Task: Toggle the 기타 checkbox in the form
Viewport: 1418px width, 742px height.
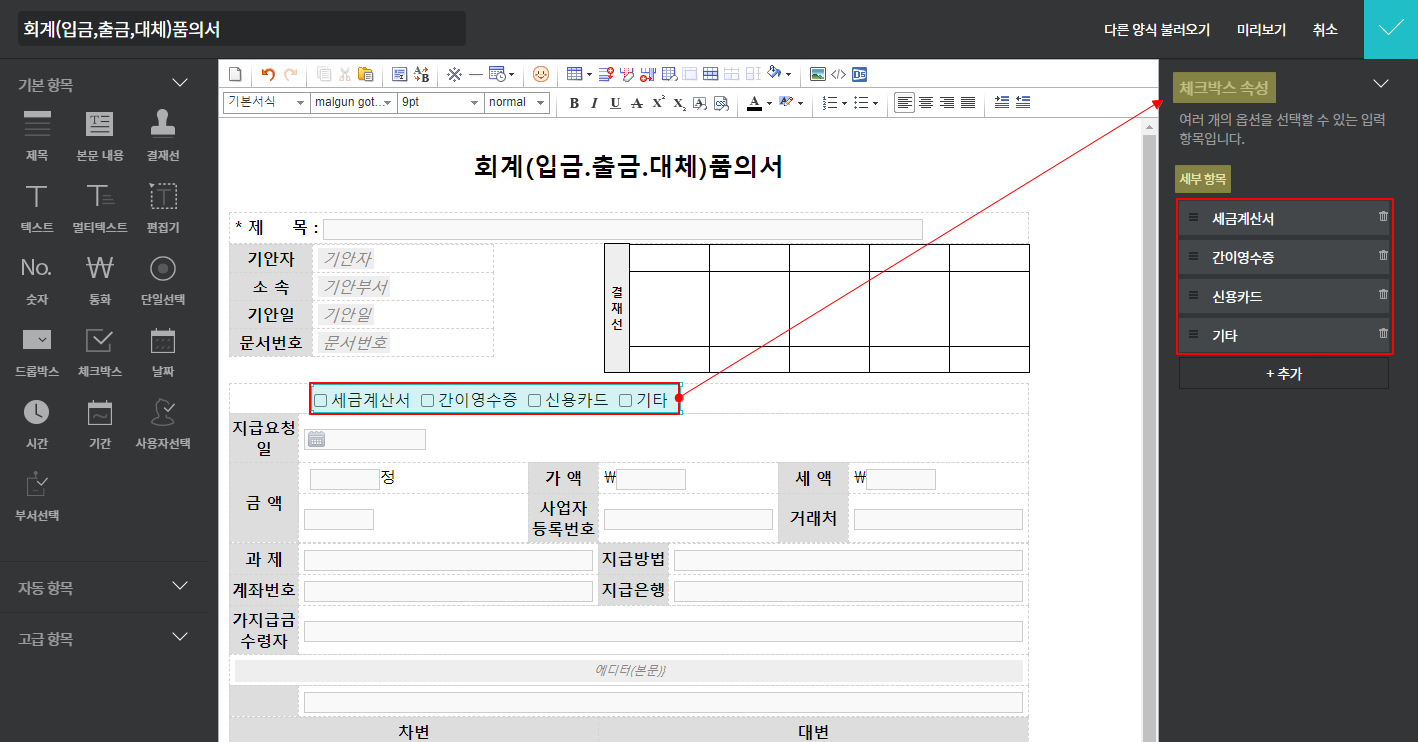Action: [626, 400]
